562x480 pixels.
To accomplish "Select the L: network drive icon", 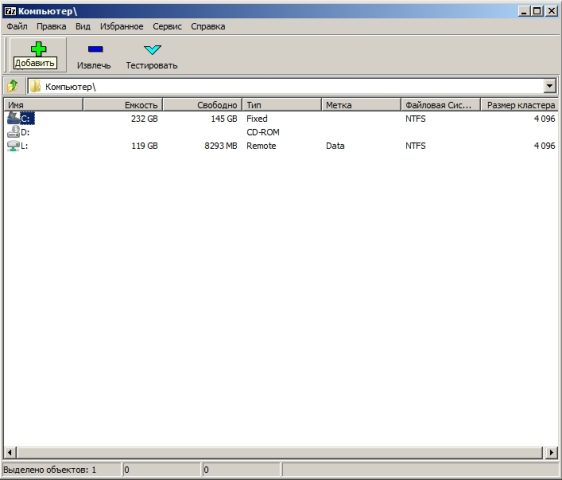I will coord(13,146).
